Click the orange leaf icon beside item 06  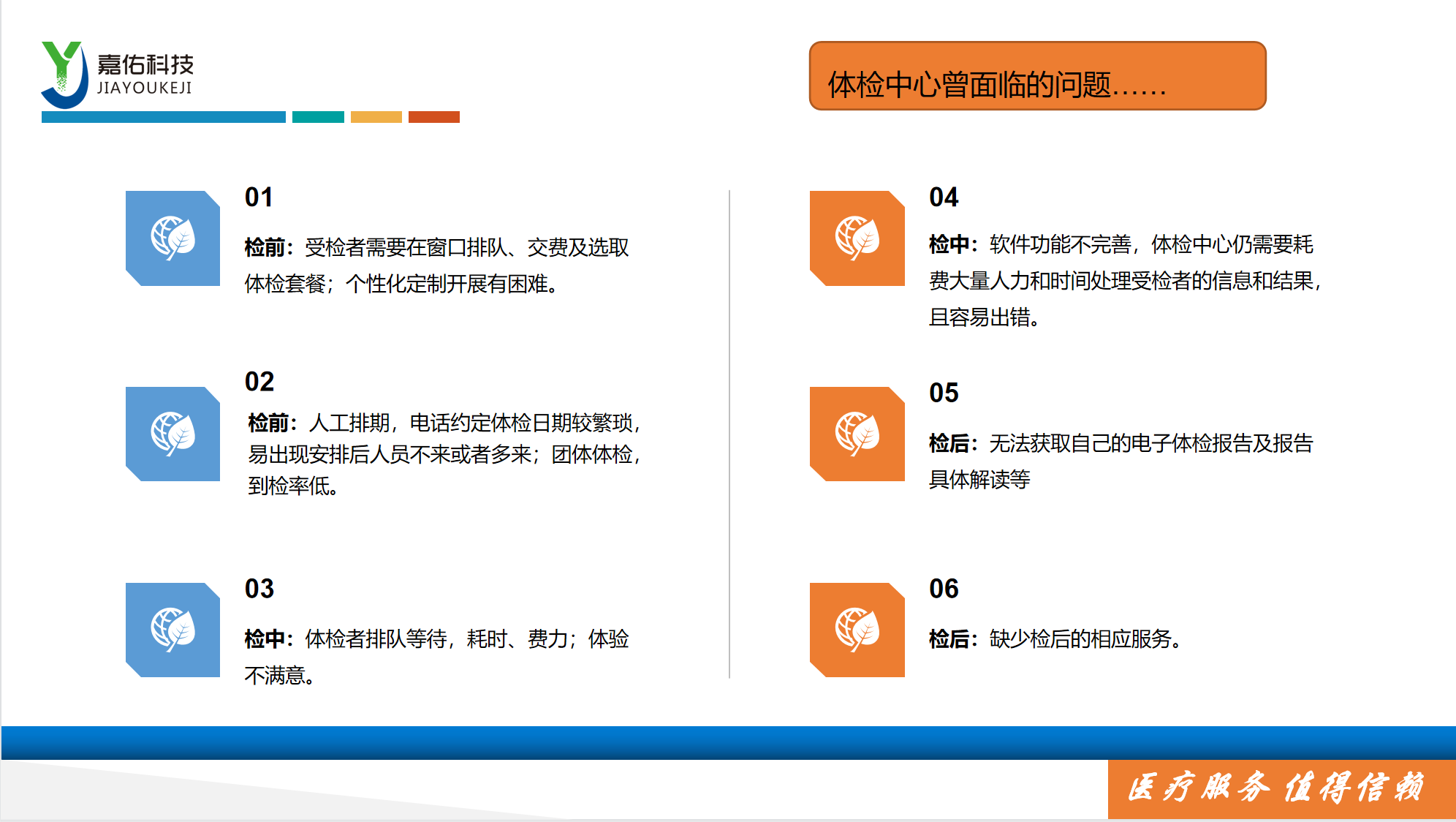tap(857, 630)
